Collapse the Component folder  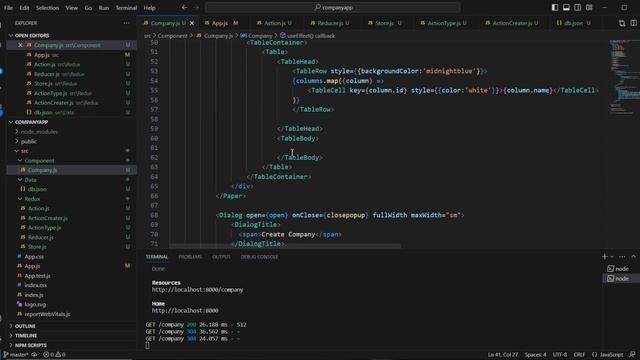click(39, 161)
